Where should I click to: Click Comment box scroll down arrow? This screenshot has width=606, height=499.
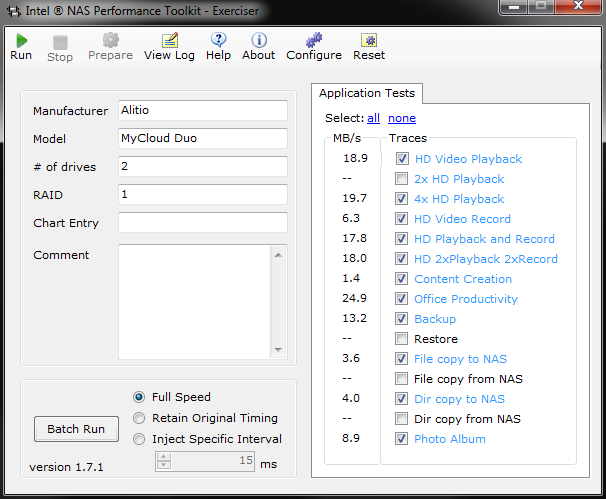click(278, 350)
